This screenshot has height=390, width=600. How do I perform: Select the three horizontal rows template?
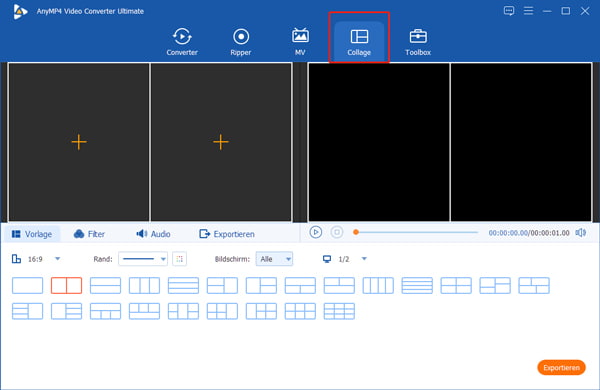(x=183, y=286)
